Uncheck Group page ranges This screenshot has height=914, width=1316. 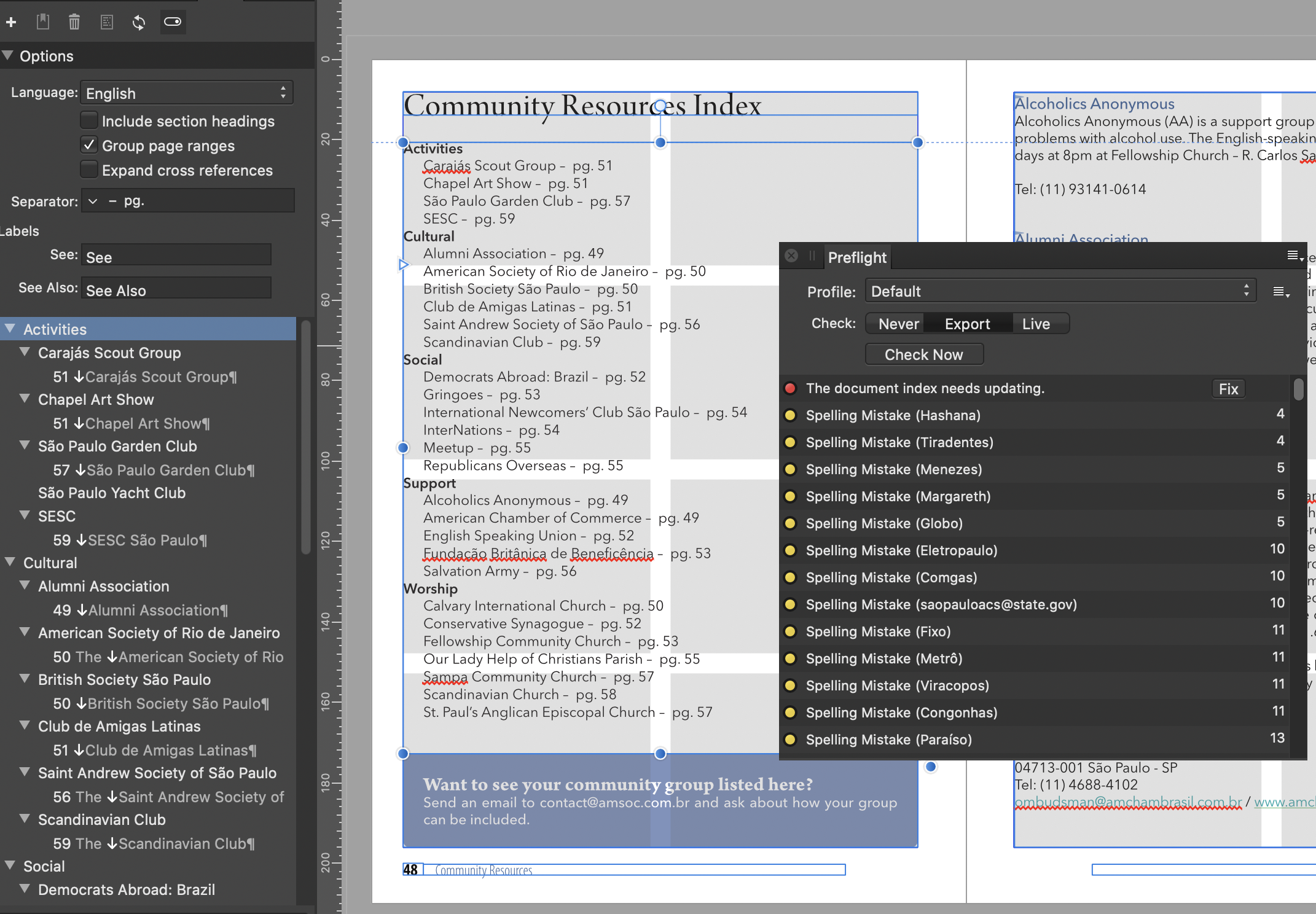coord(89,145)
